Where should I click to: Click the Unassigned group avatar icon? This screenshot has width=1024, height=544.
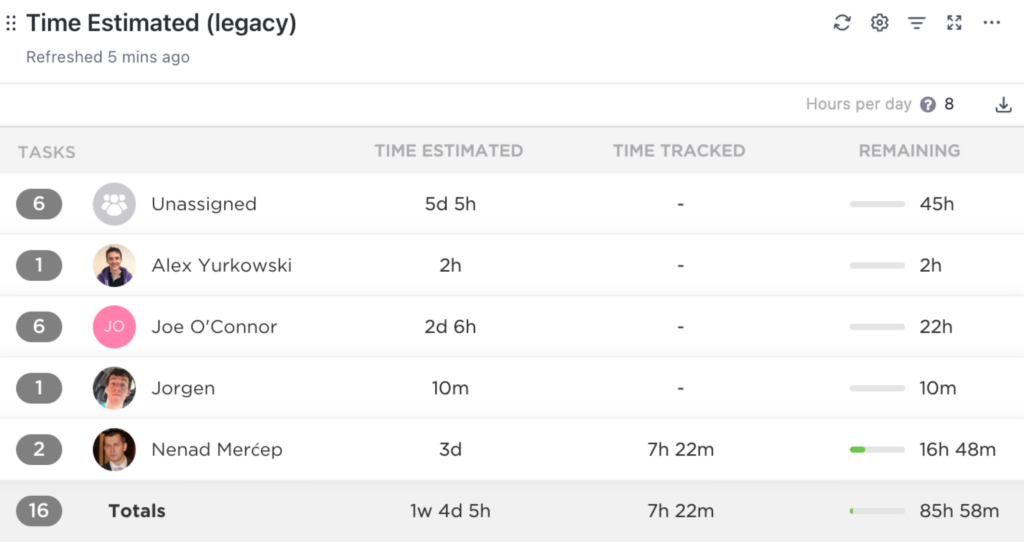114,204
